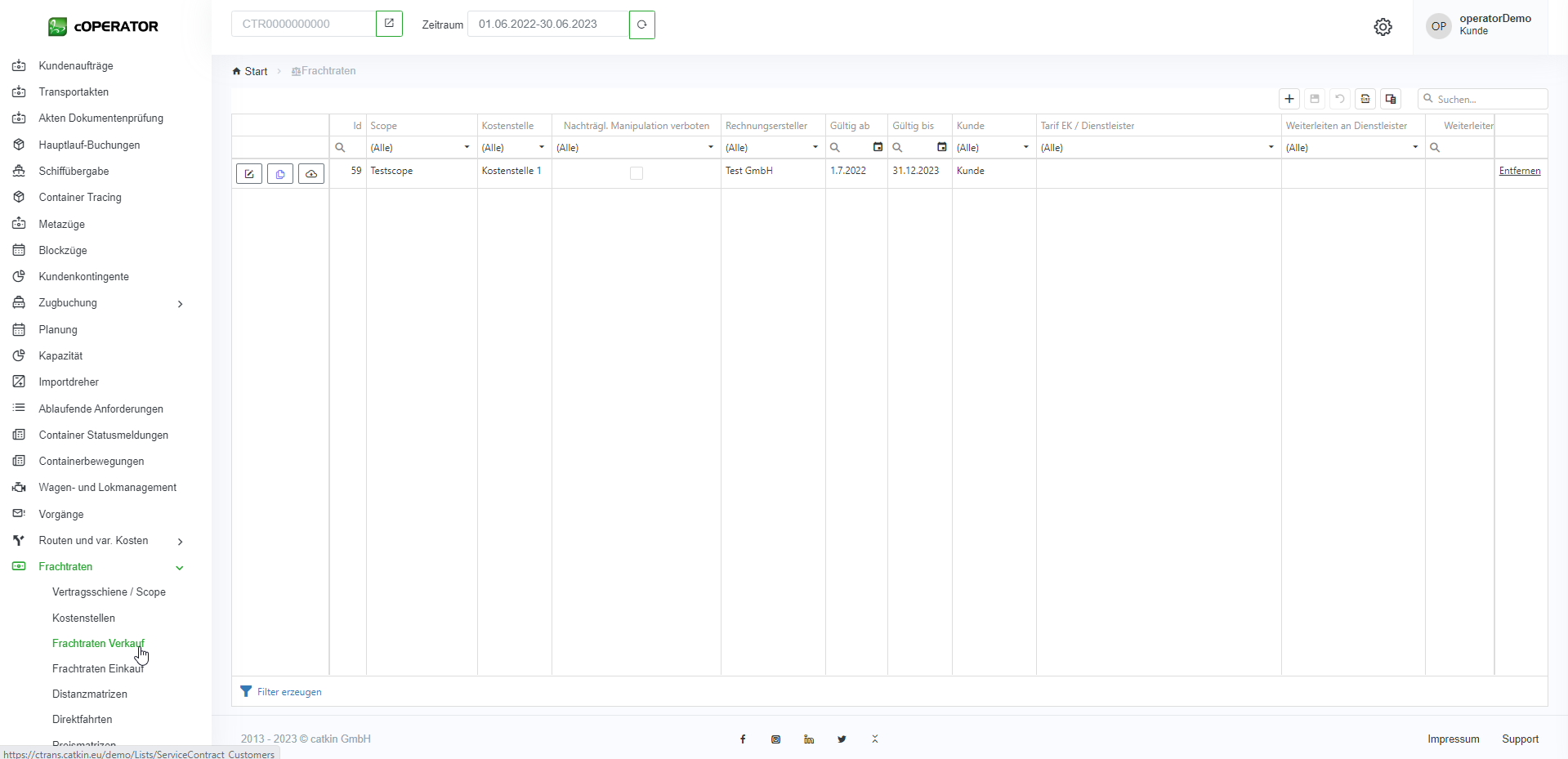Refresh the Zeitraum date range
Image resolution: width=1568 pixels, height=759 pixels.
click(x=642, y=25)
